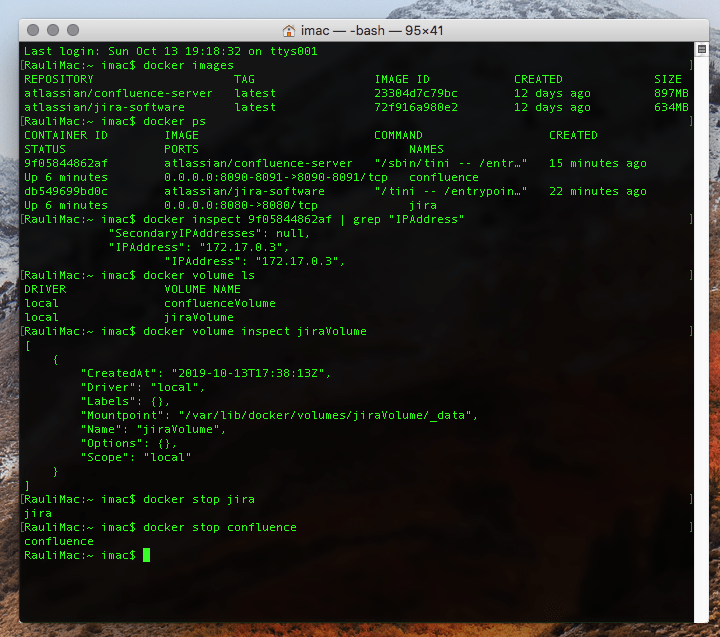Select image ID 23304d7c79bc
Screen dimensions: 720x637
point(416,93)
